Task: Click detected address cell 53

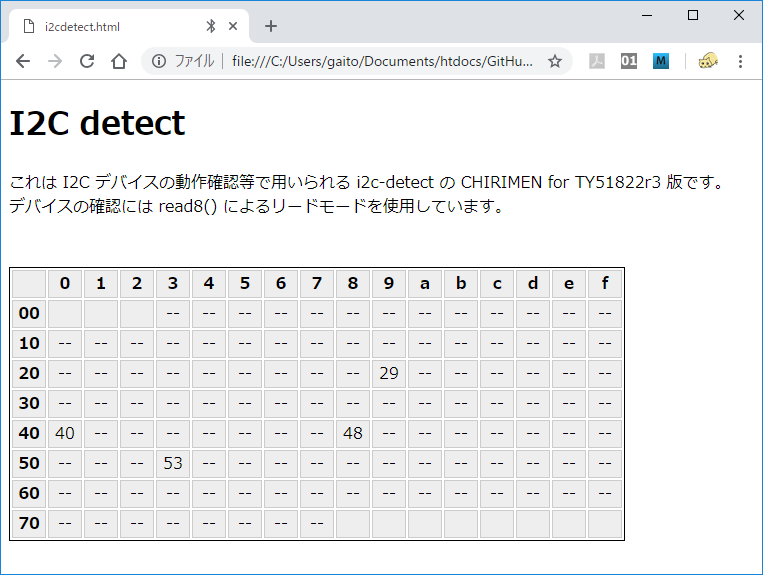Action: coord(173,463)
